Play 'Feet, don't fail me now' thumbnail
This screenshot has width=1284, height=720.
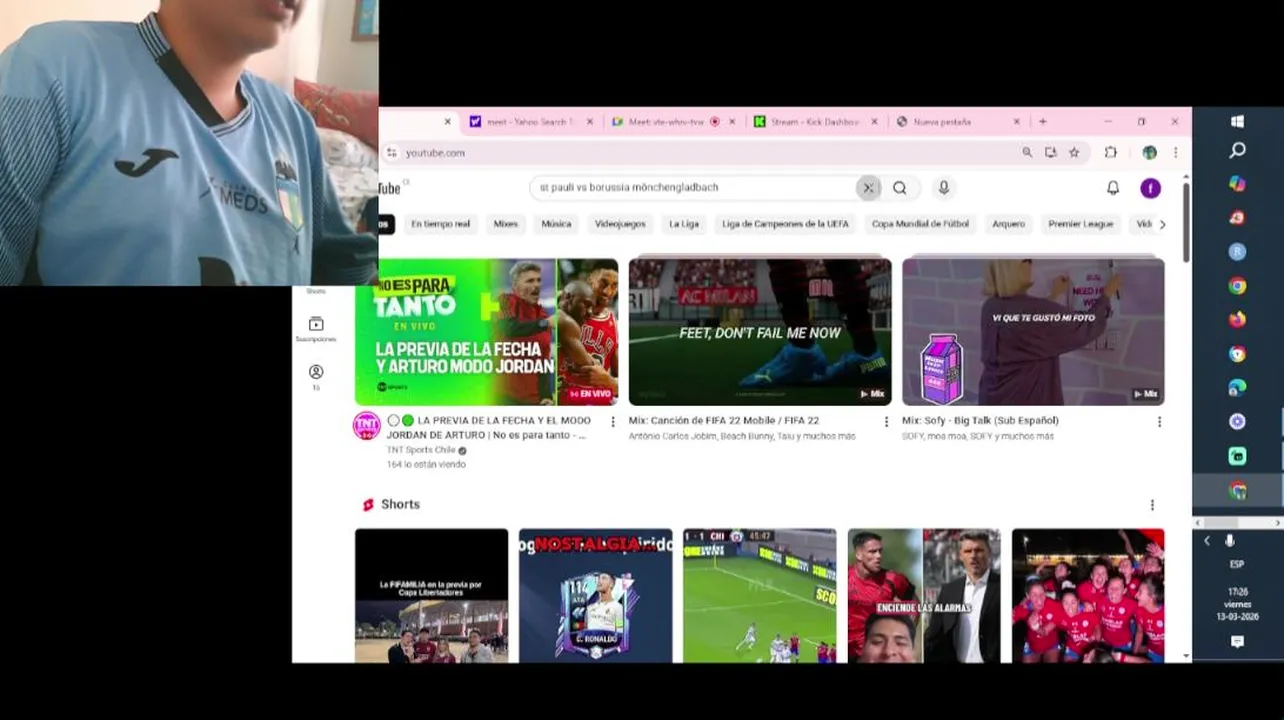click(x=760, y=332)
